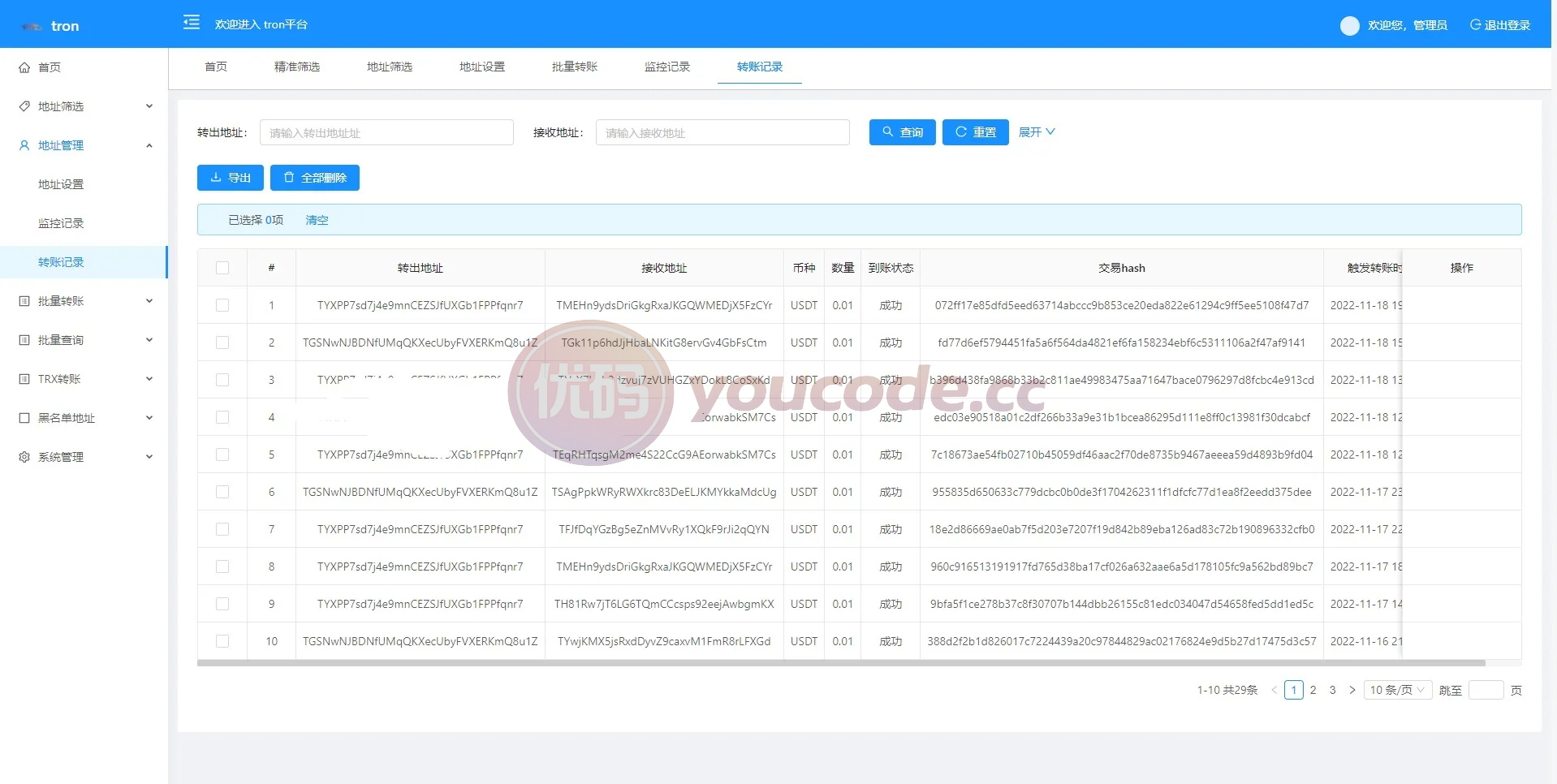Viewport: 1557px width, 784px height.
Task: Click the tron logo in top-left corner
Action: 32,27
